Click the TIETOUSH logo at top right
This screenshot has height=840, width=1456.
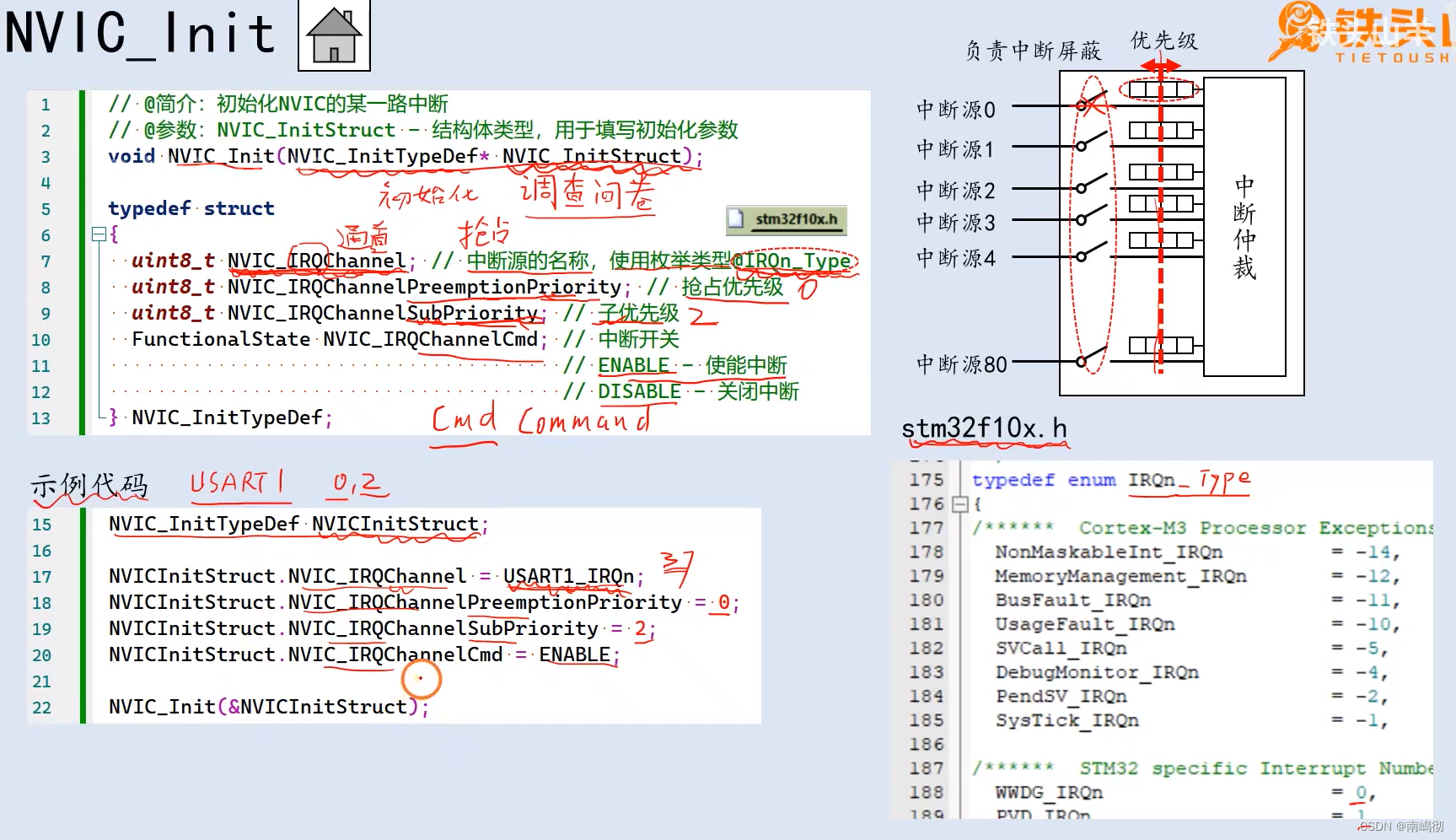point(1361,34)
